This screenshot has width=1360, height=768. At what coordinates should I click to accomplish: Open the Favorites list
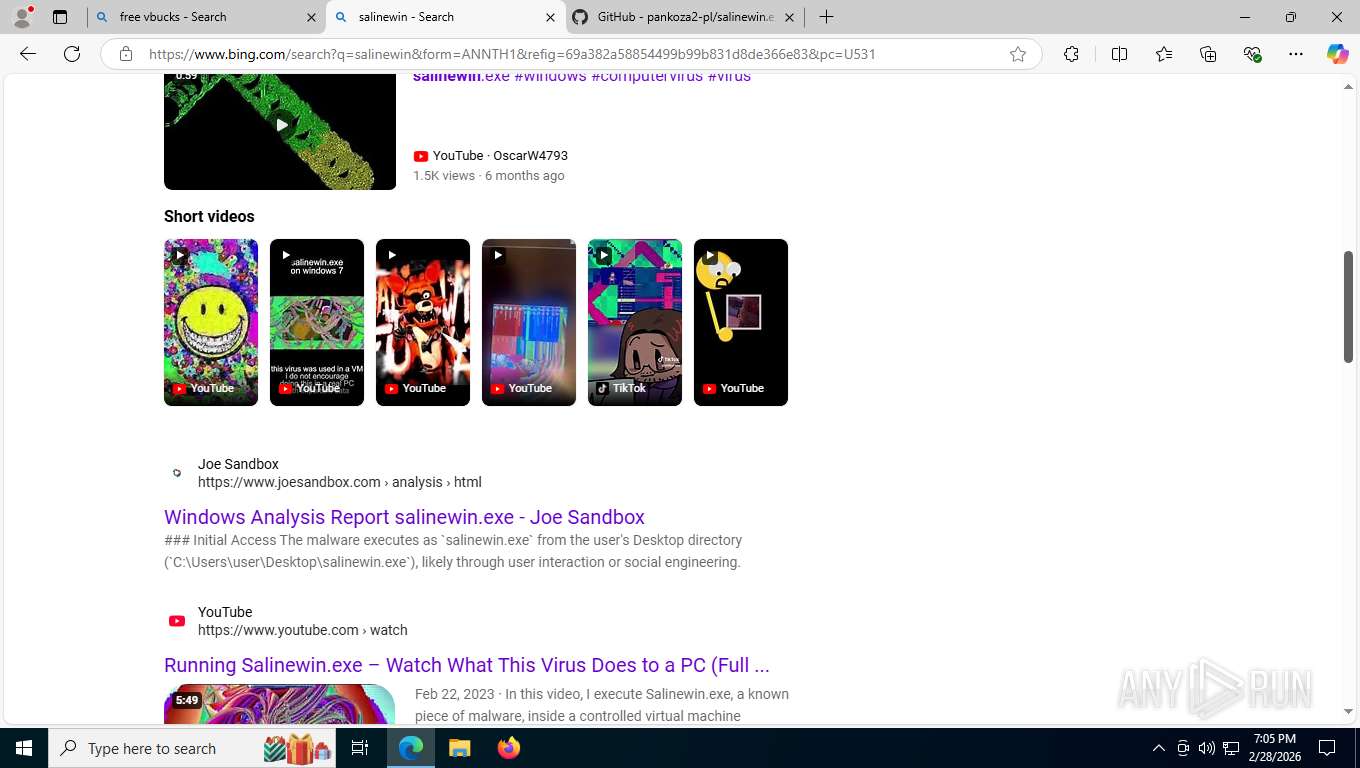[x=1164, y=54]
